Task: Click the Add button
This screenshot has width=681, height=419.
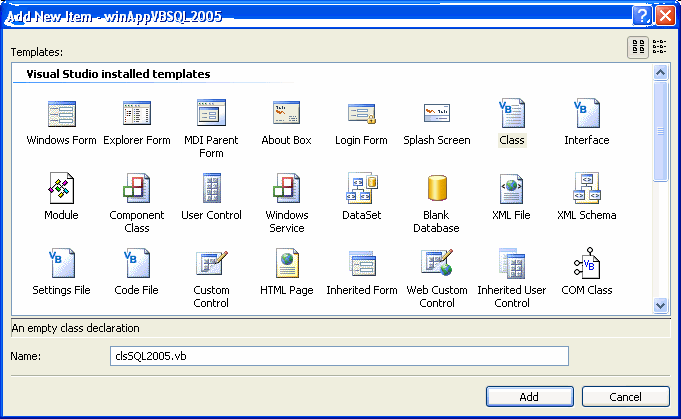Action: click(529, 396)
